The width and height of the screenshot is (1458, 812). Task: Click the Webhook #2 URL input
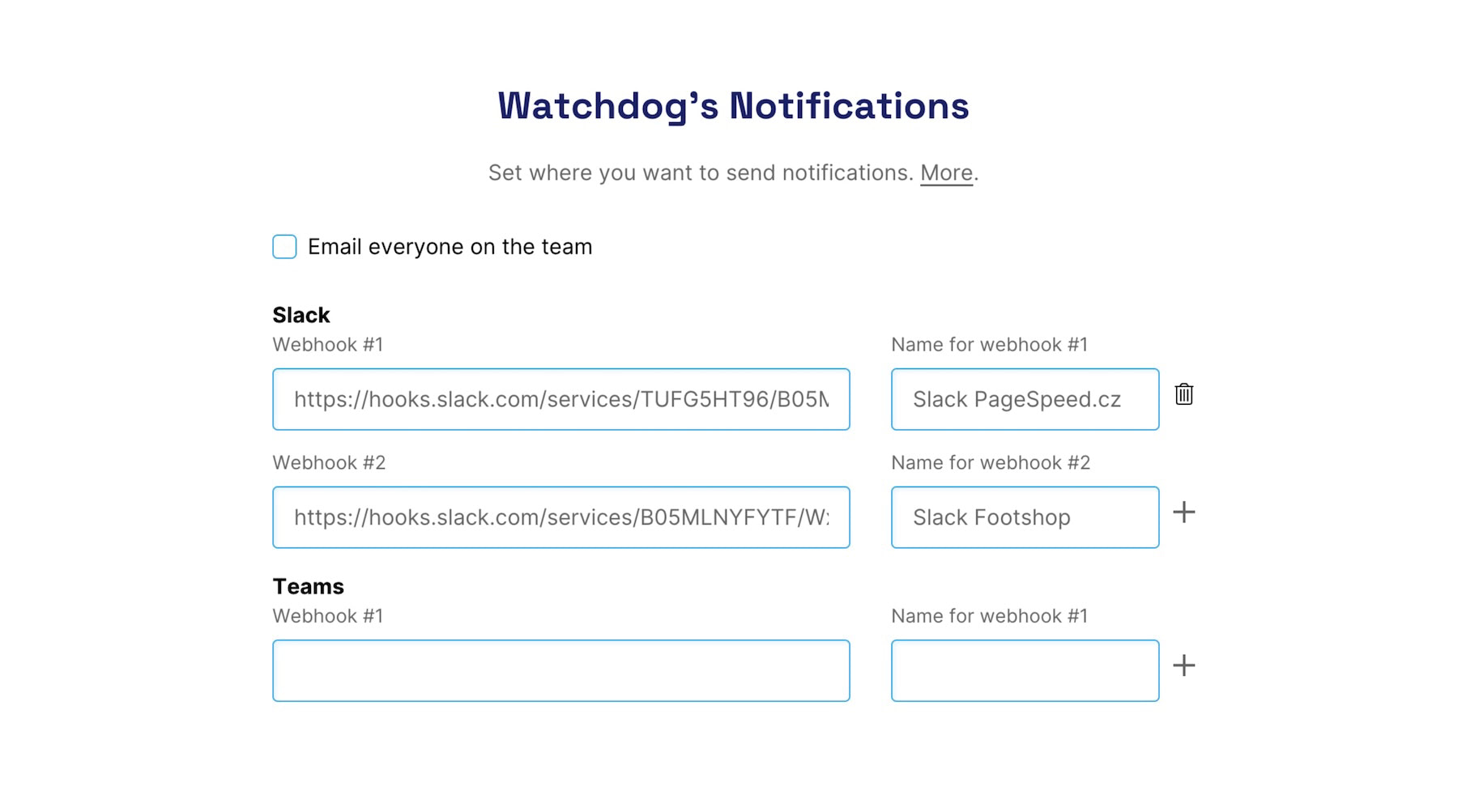[x=561, y=517]
